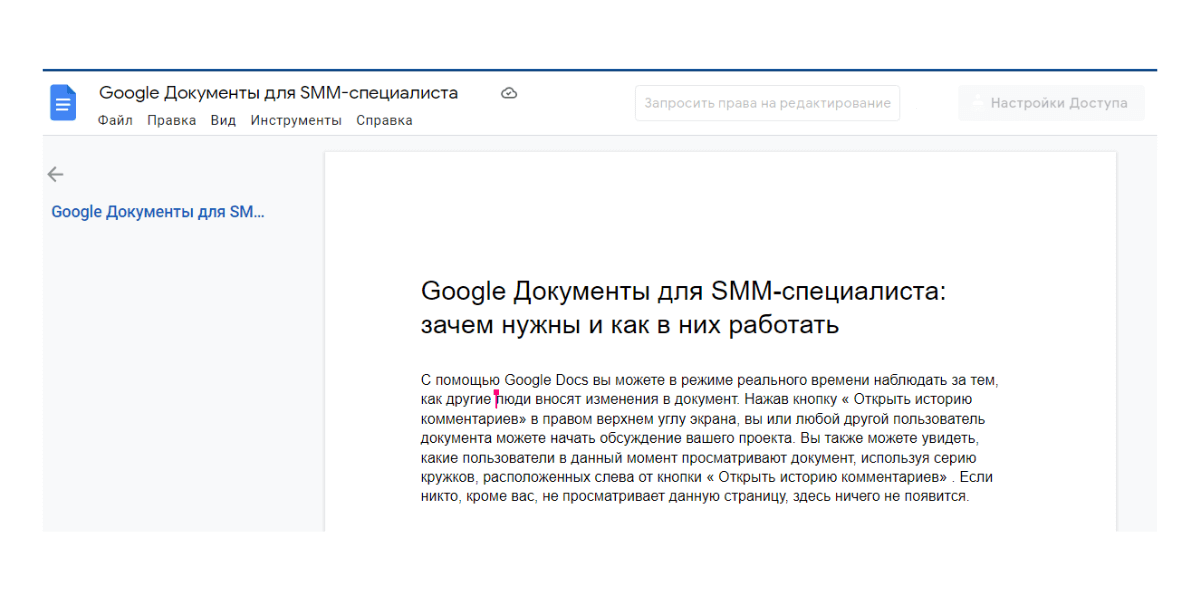Image resolution: width=1200 pixels, height=600 pixels.
Task: Click the document title in the header
Action: pyautogui.click(x=278, y=93)
